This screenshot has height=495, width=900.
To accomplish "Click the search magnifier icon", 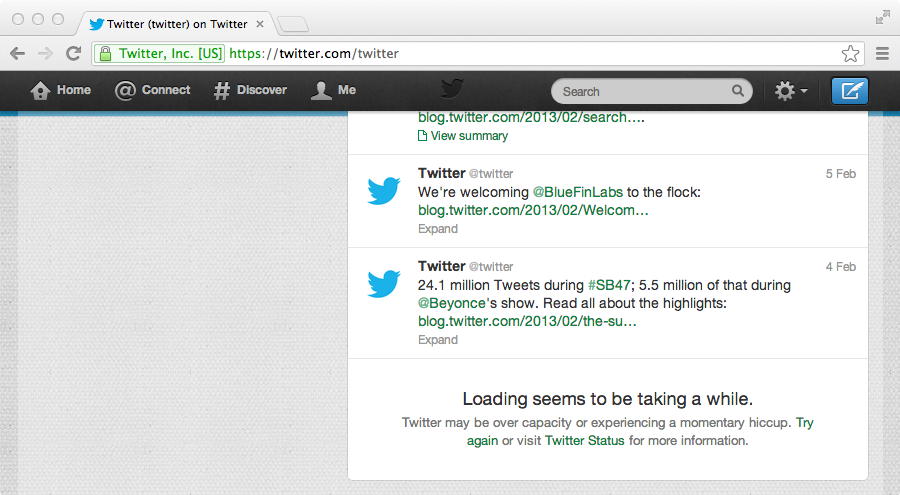I will [738, 91].
